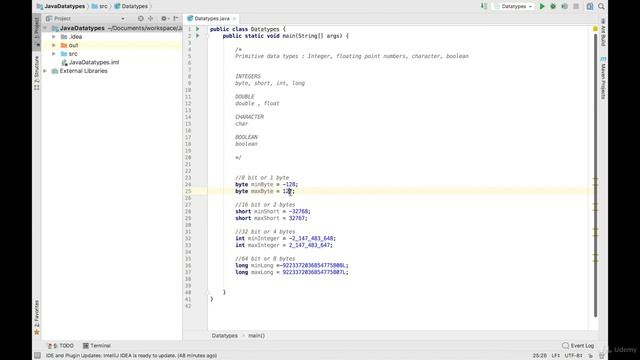Close the Datatypes.java tab

pos(234,19)
